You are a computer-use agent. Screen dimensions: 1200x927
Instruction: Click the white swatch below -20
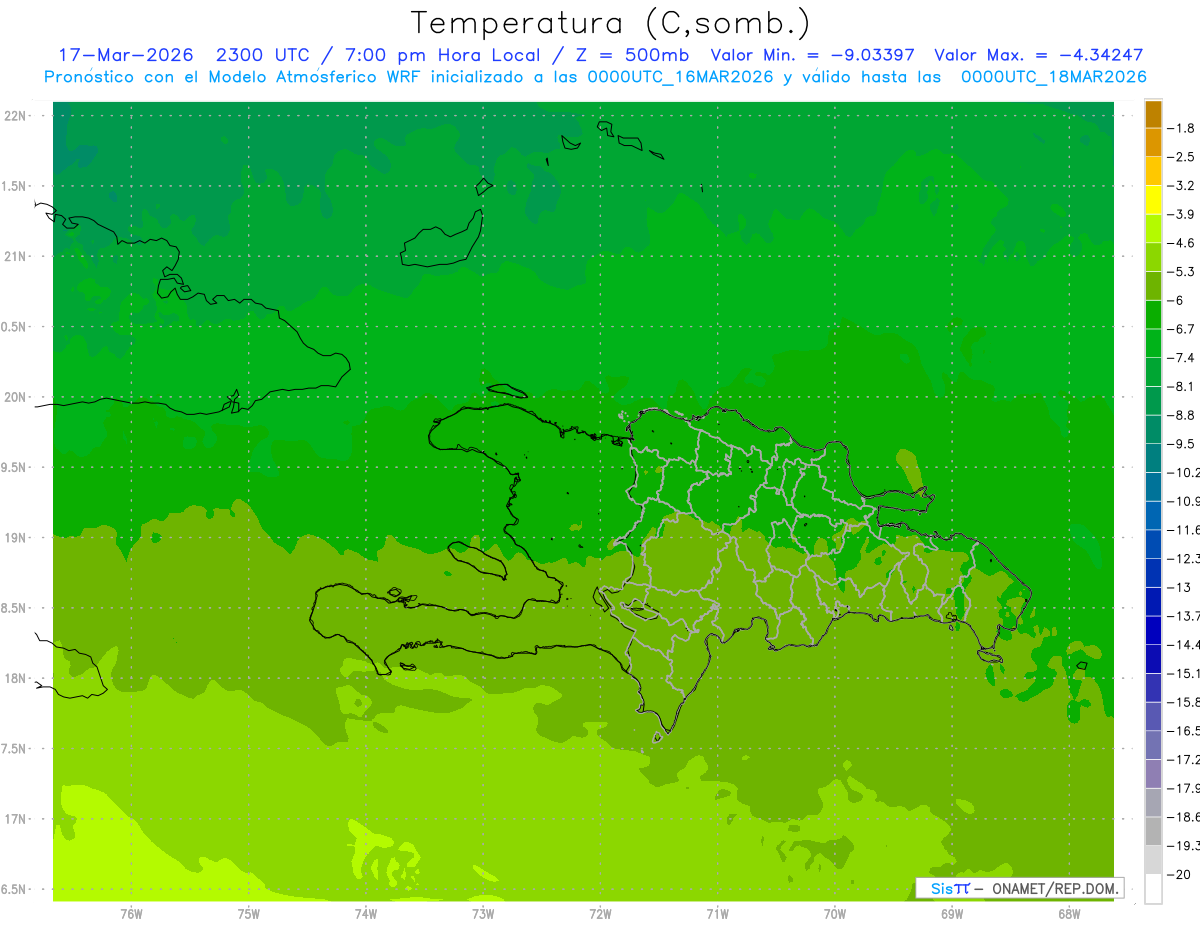(x=1153, y=889)
